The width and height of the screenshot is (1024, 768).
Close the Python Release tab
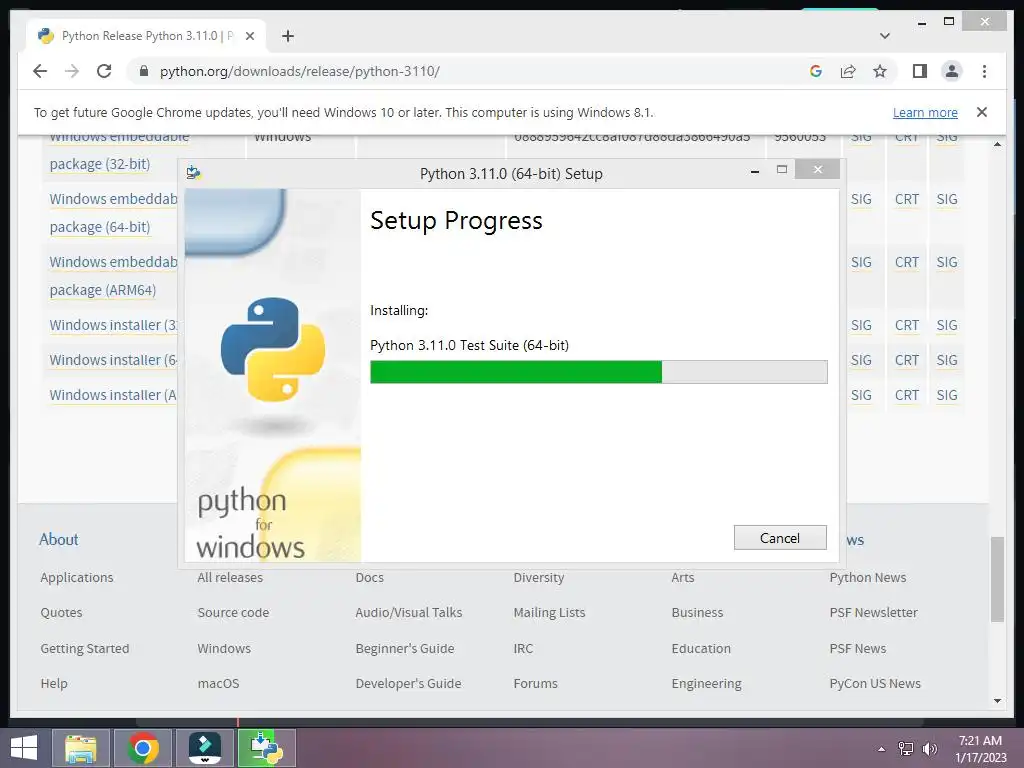(249, 36)
